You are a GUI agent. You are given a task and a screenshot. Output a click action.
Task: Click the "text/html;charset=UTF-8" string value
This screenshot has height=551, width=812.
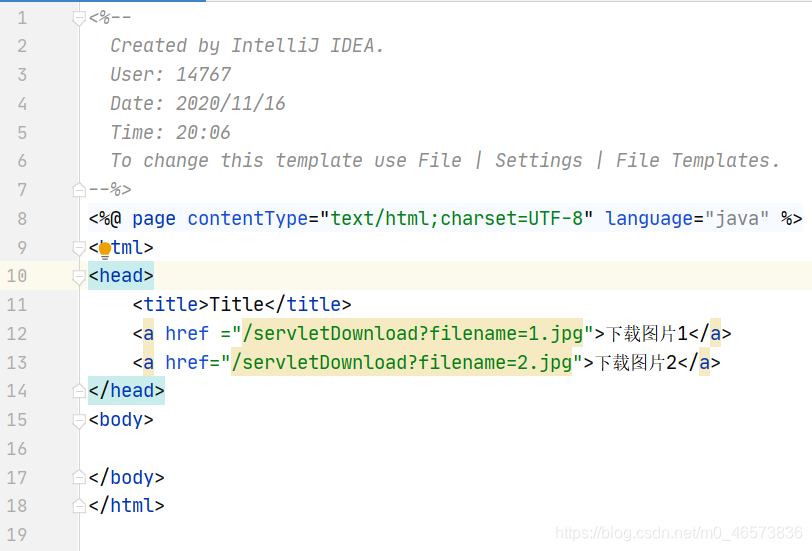(x=456, y=219)
